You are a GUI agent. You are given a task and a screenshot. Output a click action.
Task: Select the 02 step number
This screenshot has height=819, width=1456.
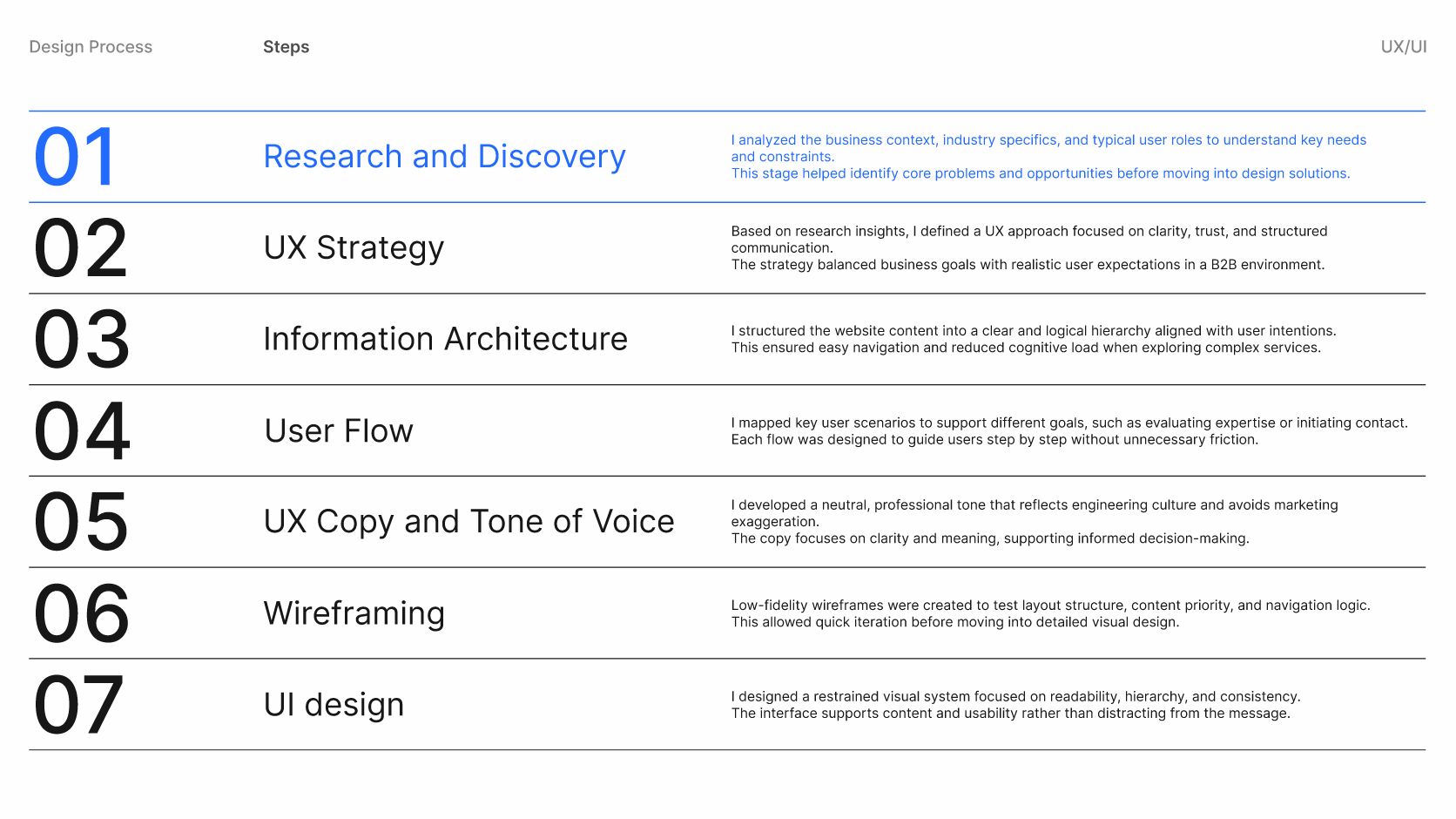[x=81, y=249]
